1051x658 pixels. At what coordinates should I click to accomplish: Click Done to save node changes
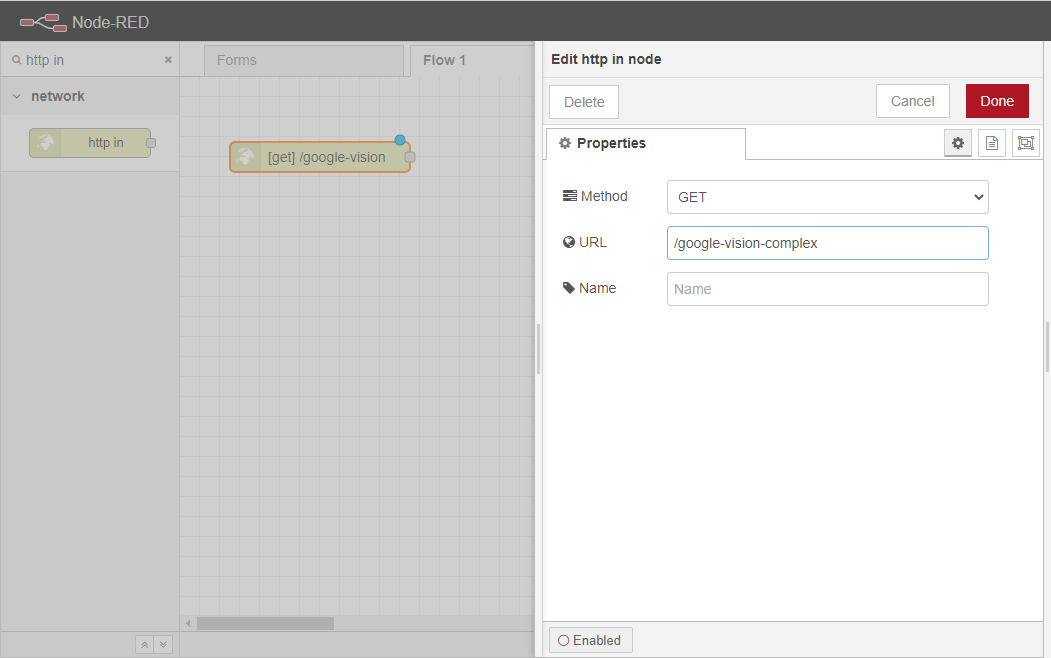(x=997, y=101)
